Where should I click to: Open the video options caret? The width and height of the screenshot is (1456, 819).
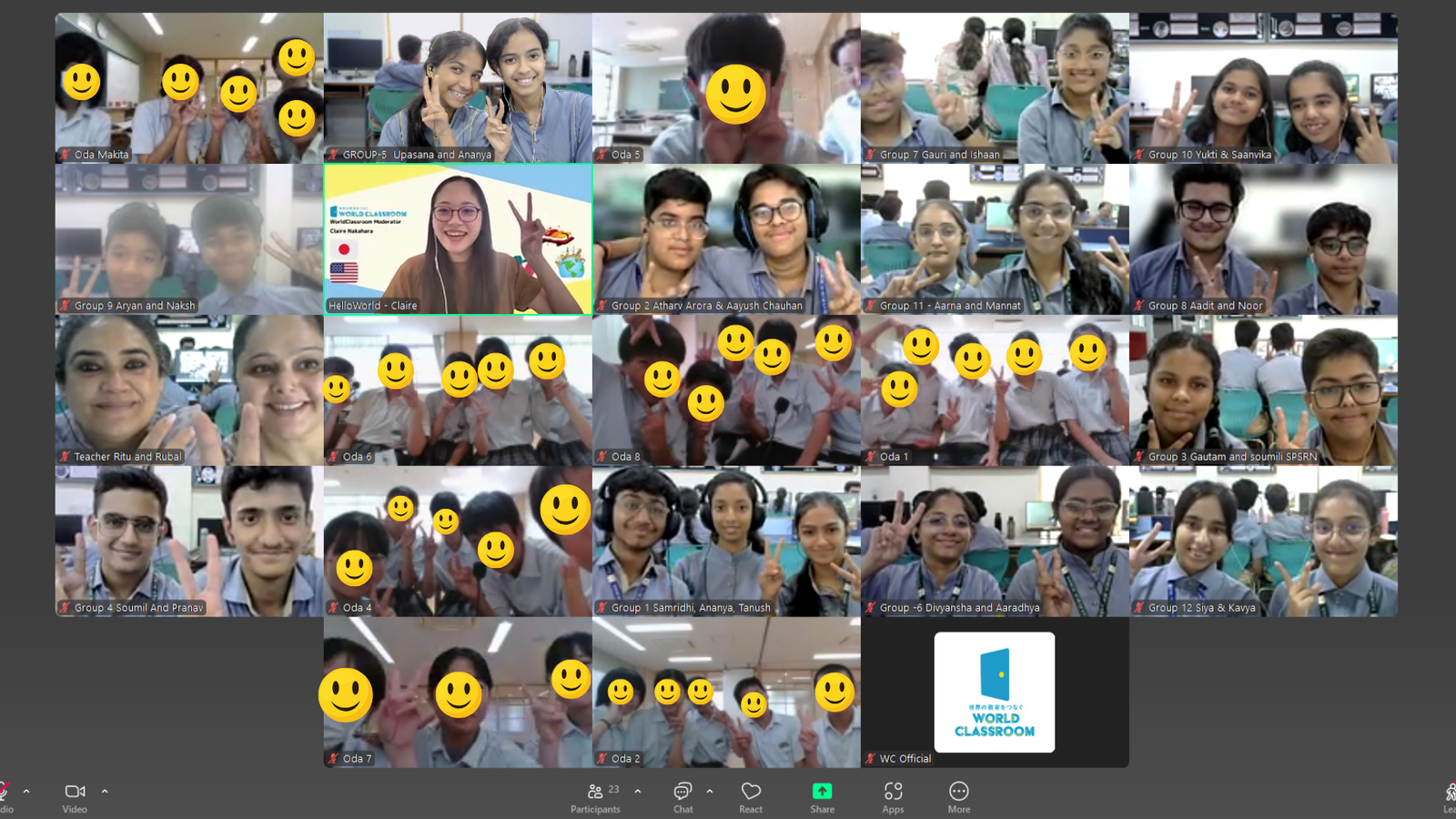click(105, 792)
